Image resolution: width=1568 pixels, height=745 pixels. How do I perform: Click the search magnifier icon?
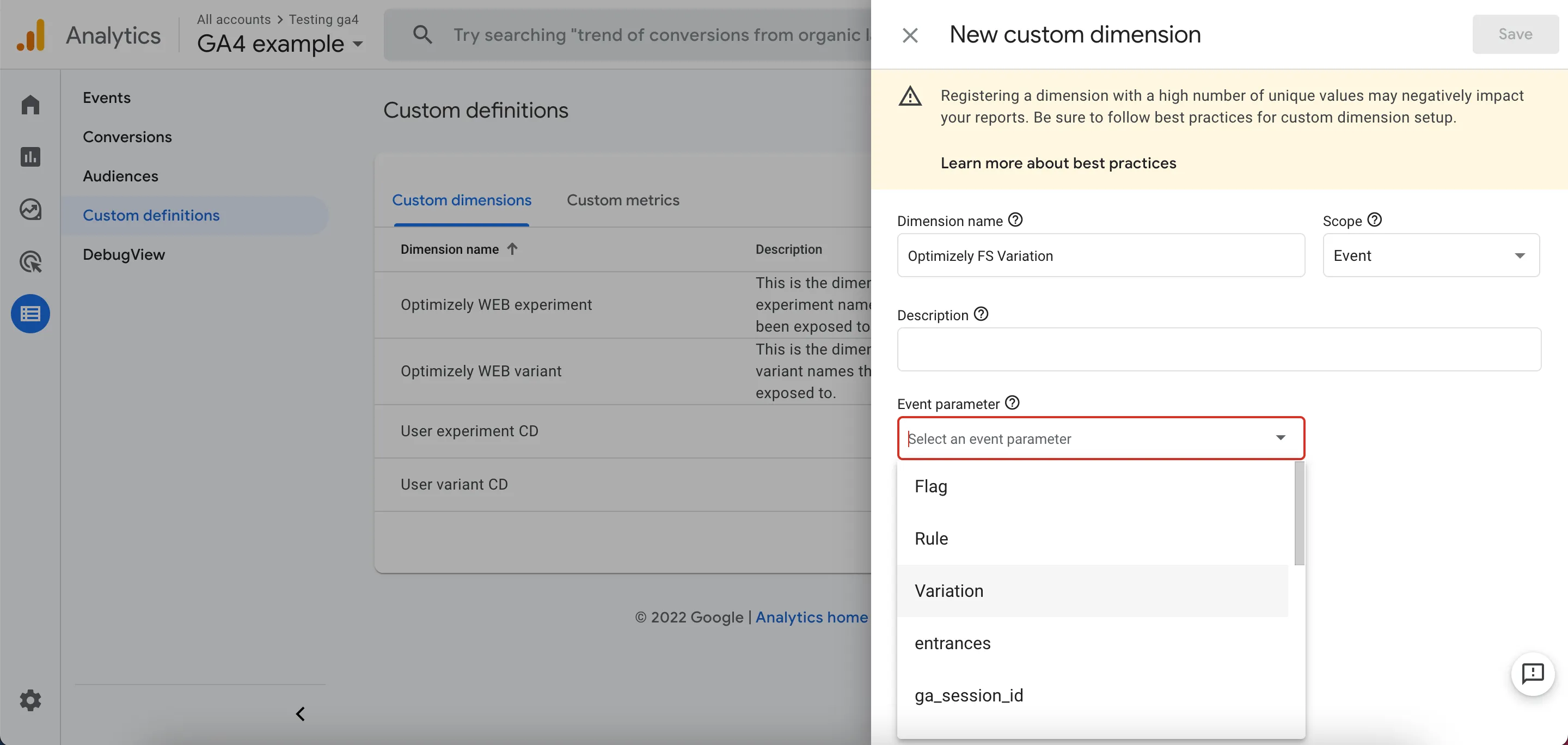(x=422, y=34)
